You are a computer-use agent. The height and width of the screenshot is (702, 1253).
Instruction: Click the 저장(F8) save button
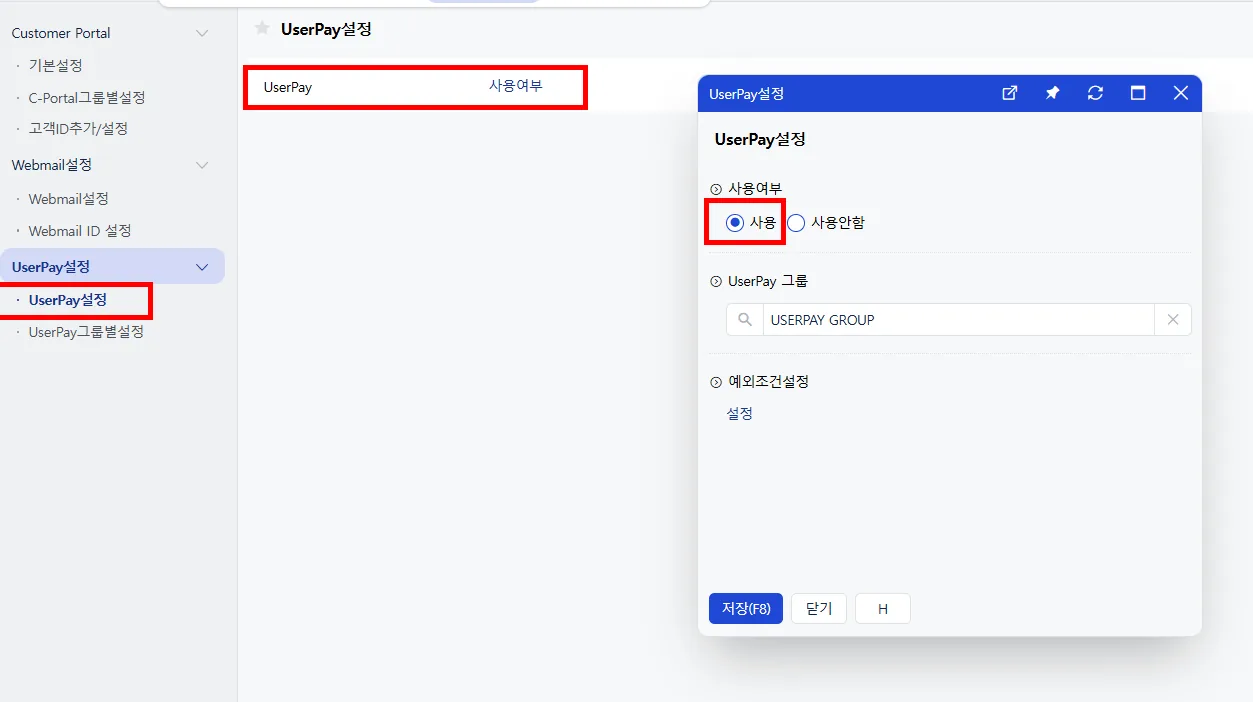(746, 608)
